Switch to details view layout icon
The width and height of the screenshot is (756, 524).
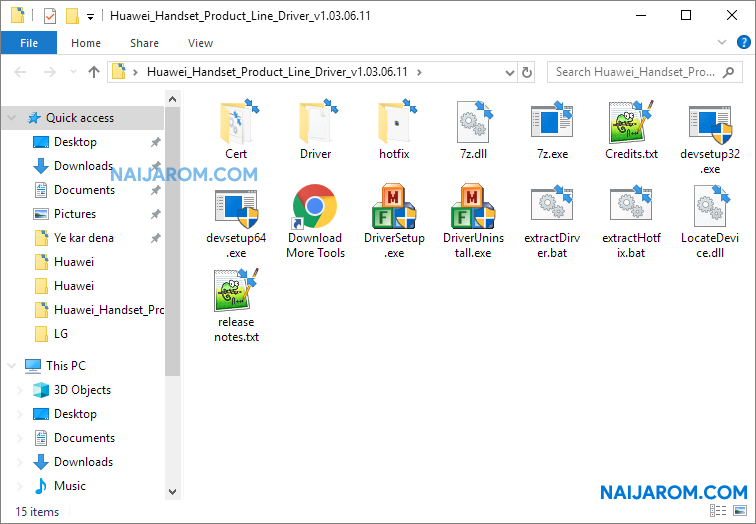point(718,511)
